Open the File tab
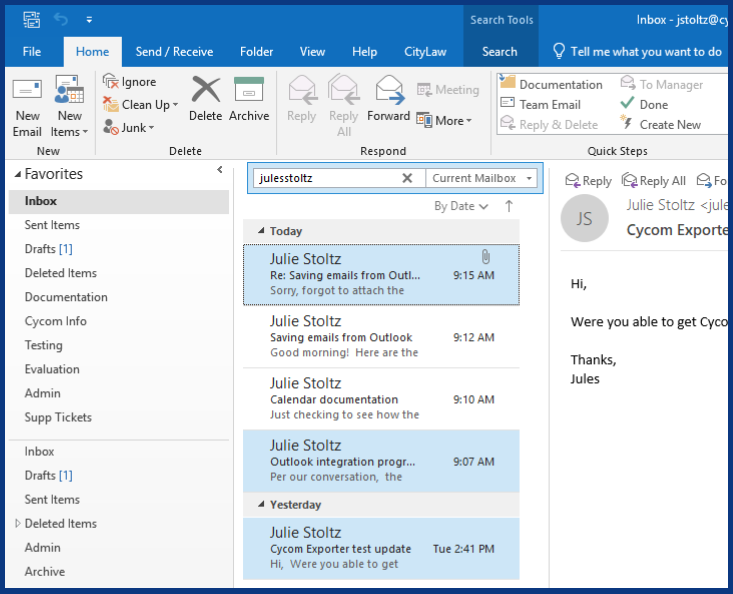 point(32,51)
